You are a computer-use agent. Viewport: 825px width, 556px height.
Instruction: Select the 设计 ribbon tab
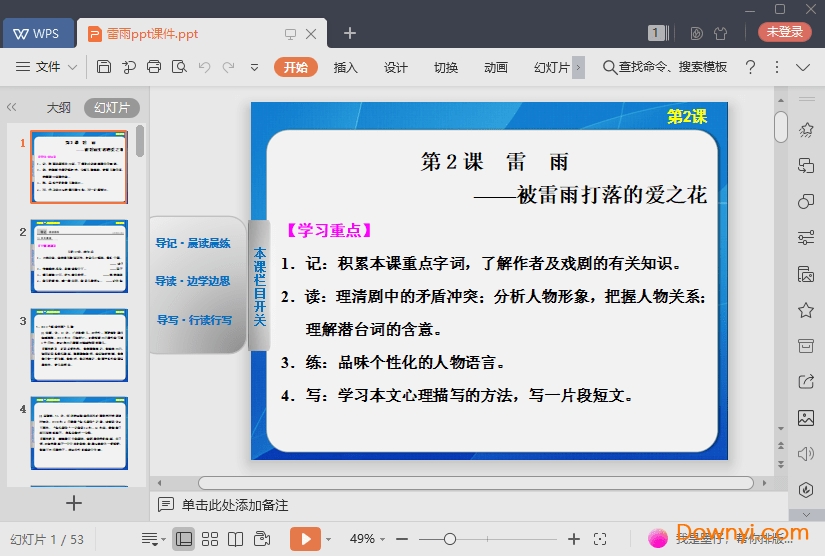[396, 67]
